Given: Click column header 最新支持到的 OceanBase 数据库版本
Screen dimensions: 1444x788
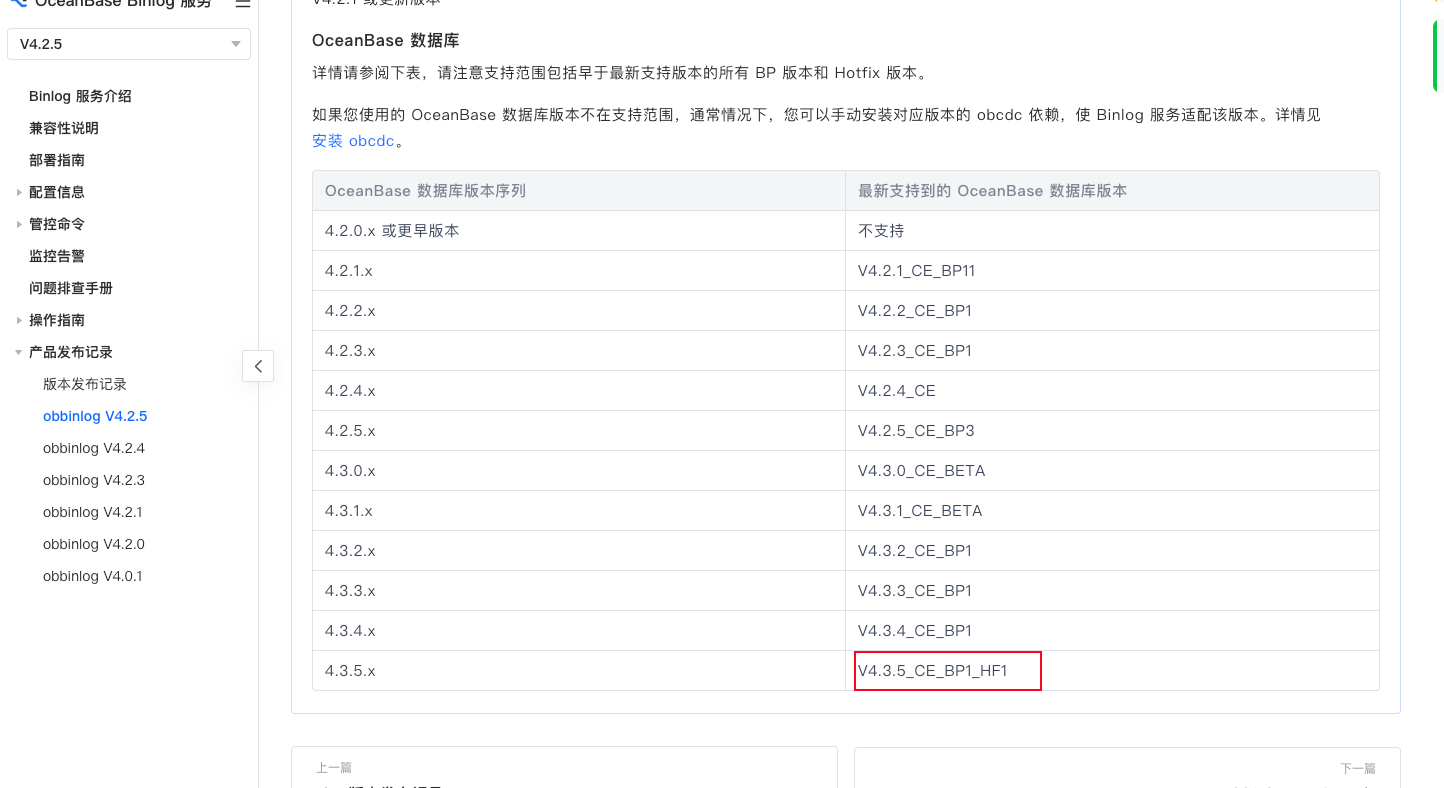Looking at the screenshot, I should [x=1112, y=190].
